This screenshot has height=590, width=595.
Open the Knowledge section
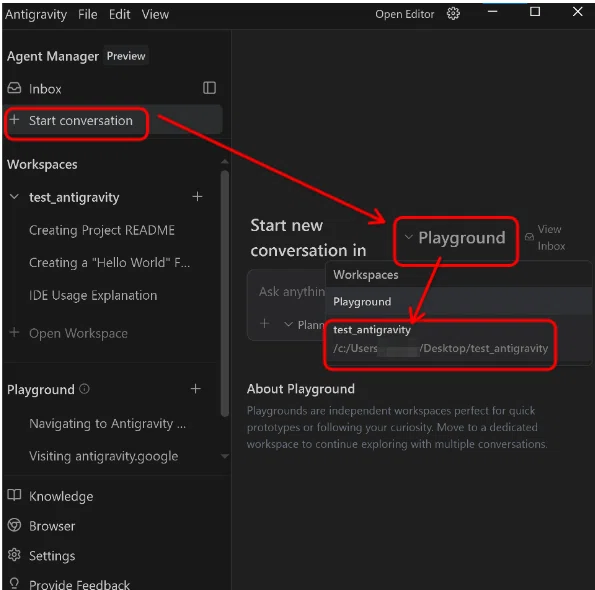click(61, 496)
